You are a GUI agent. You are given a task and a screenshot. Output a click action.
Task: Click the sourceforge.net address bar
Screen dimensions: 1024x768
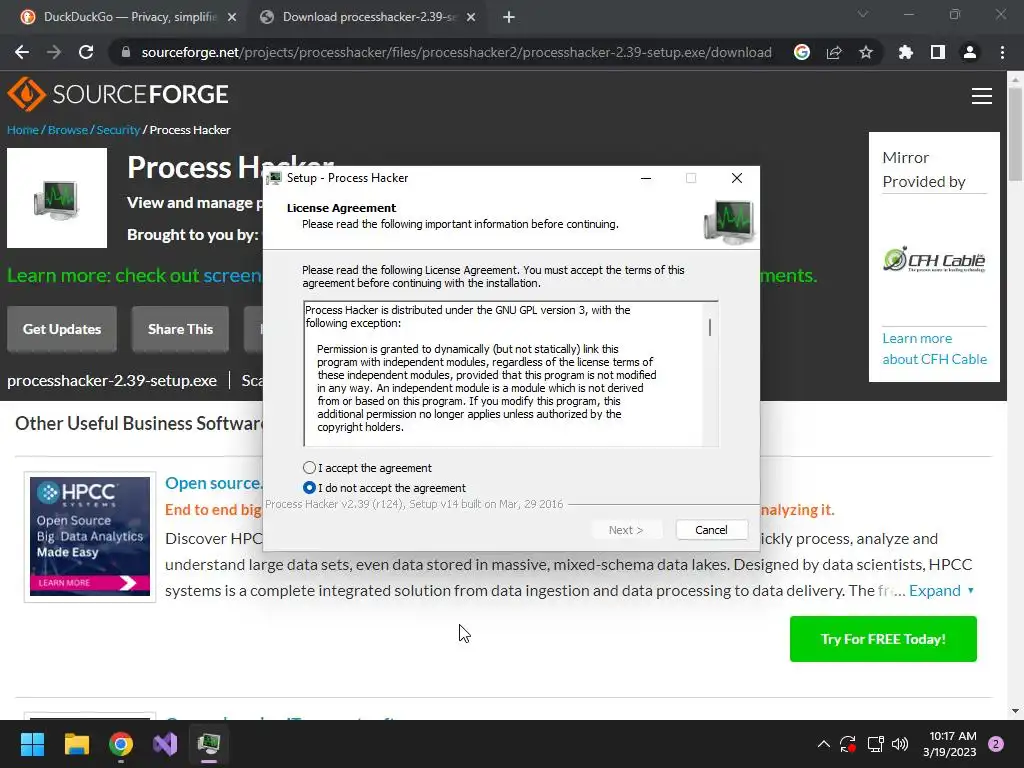tap(456, 52)
